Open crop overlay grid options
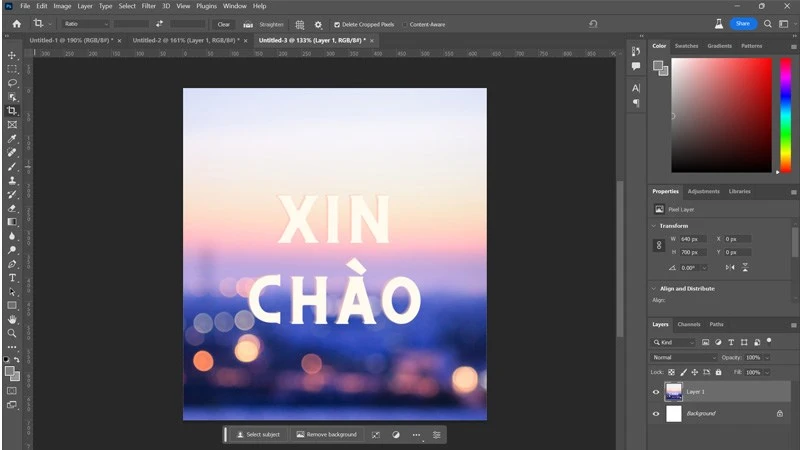 [x=300, y=24]
